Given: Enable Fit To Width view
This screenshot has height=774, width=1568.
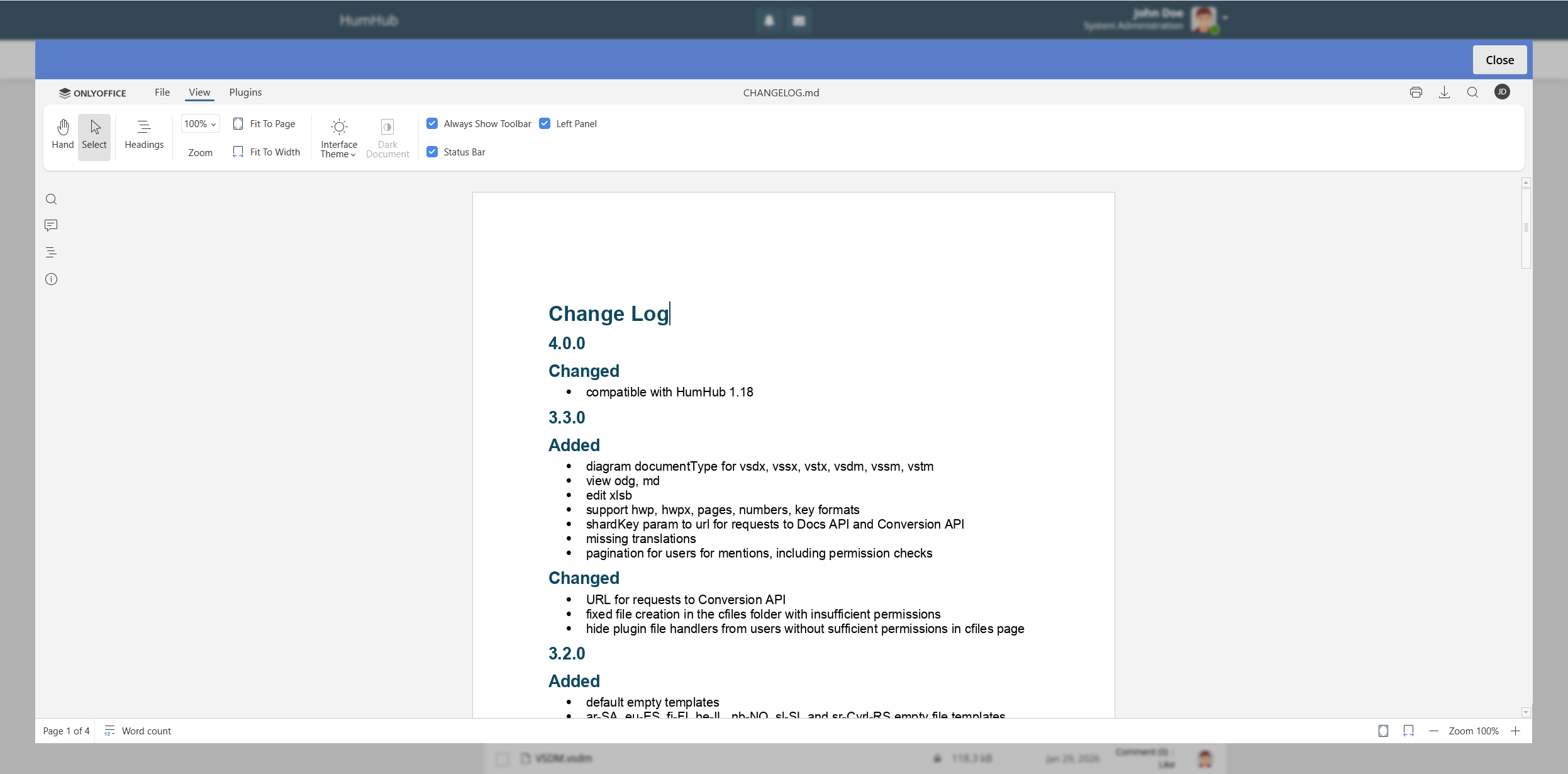Looking at the screenshot, I should (266, 152).
